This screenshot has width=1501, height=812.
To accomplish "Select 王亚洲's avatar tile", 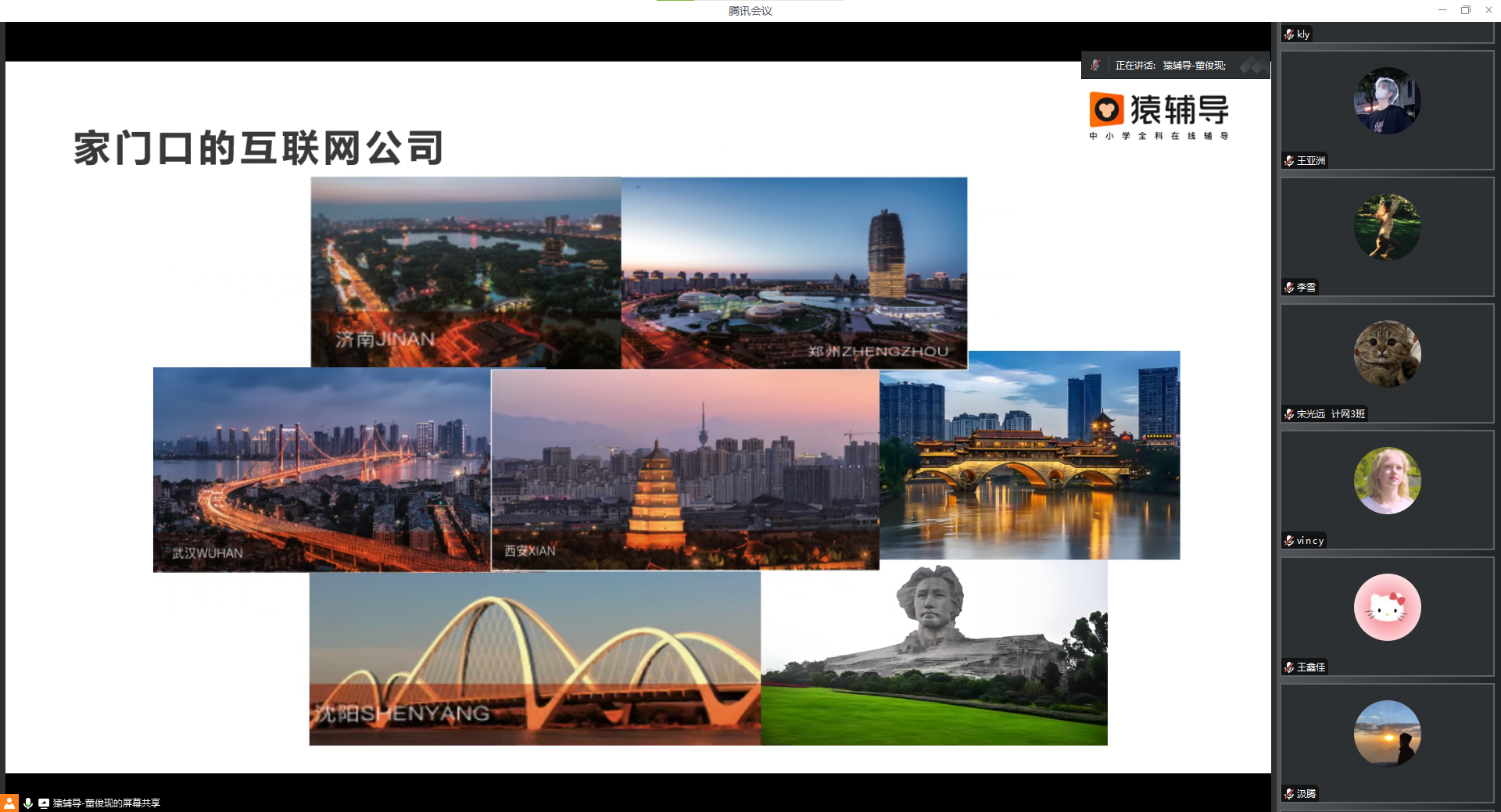I will (x=1387, y=101).
